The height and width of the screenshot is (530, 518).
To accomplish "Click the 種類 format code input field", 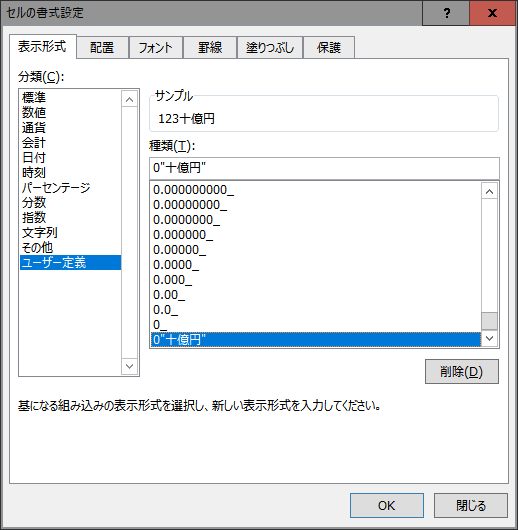I will pos(324,168).
